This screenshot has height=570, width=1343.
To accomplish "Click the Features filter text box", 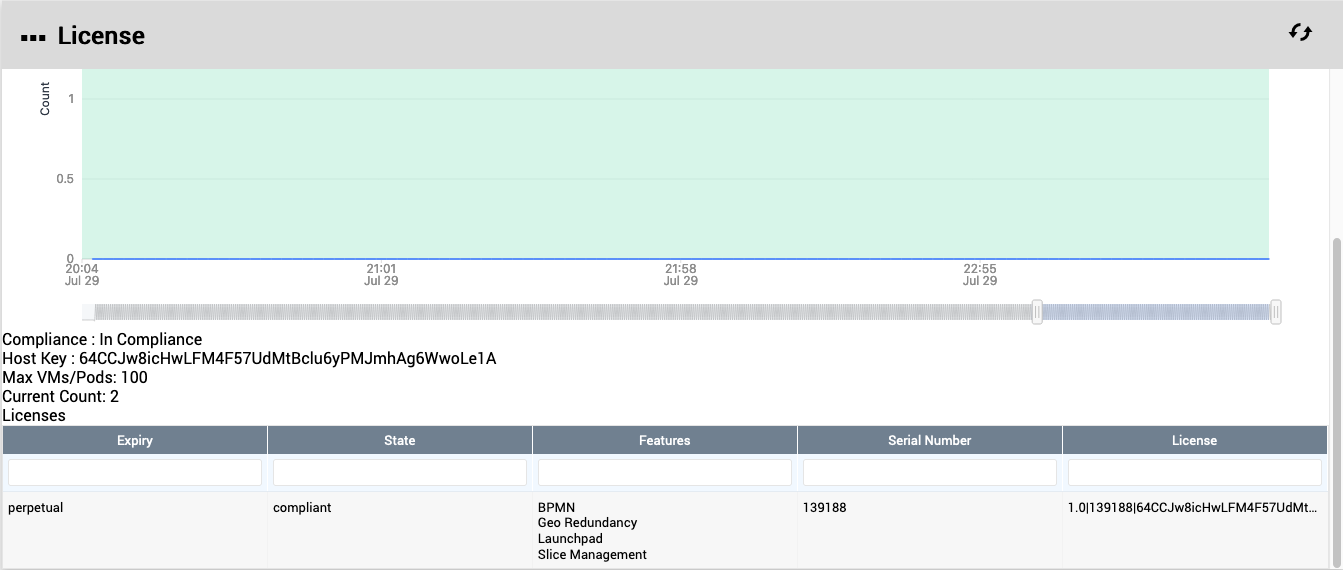I will tap(665, 472).
